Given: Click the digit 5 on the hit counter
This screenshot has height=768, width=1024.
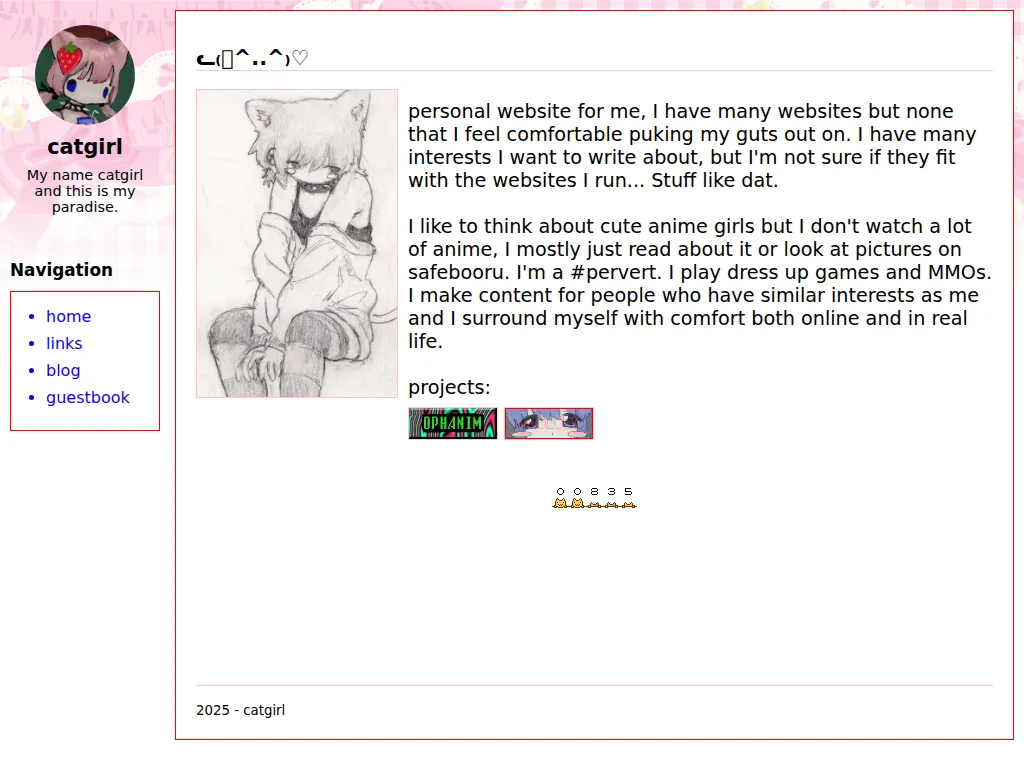Looking at the screenshot, I should (x=628, y=491).
